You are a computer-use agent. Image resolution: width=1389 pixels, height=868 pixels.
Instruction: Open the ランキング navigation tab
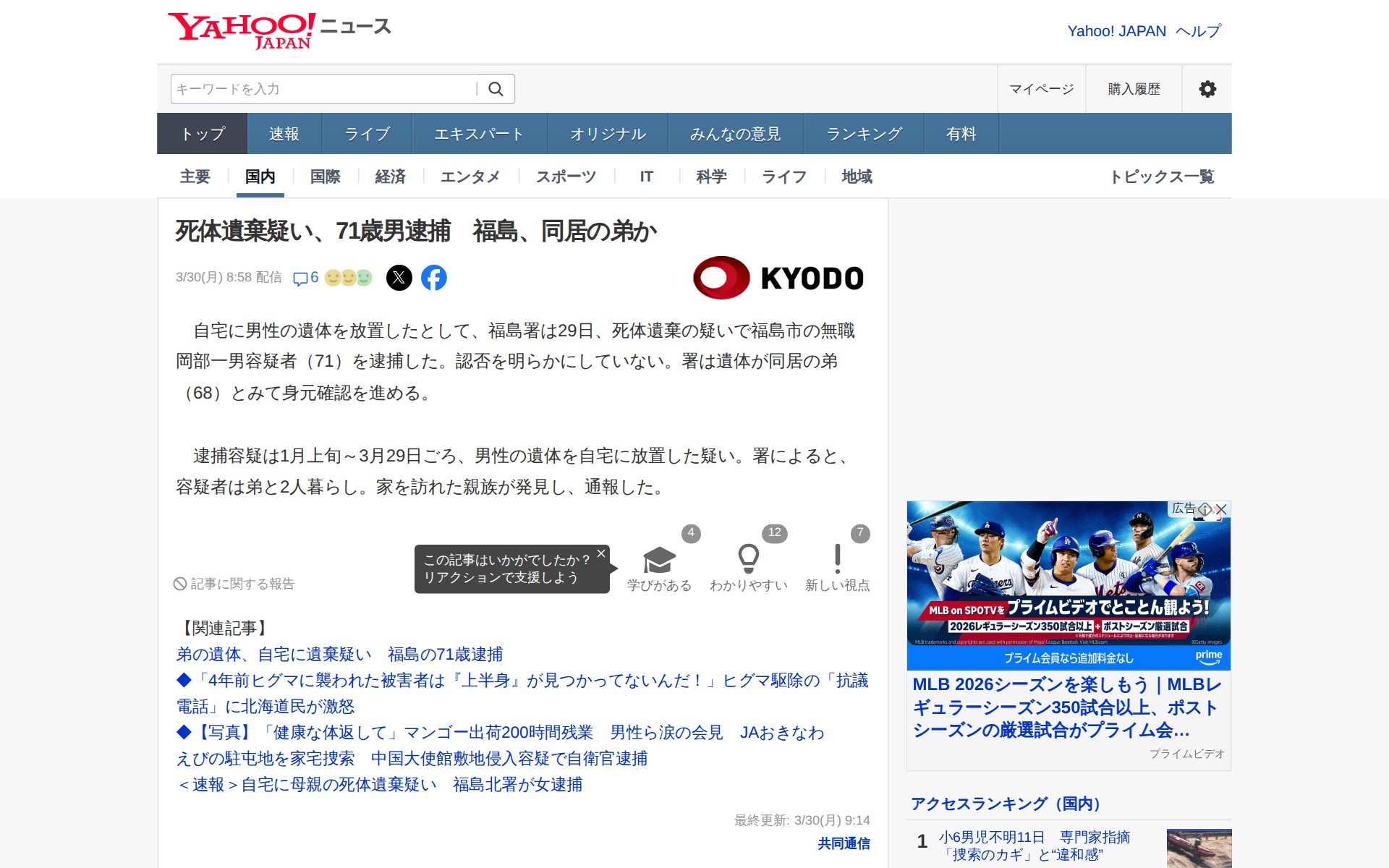point(864,134)
